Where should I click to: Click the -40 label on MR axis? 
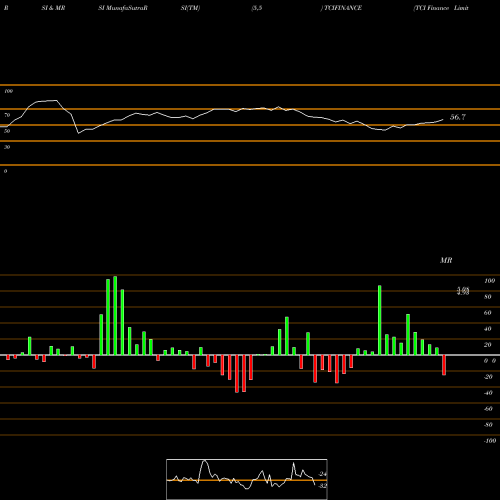(x=488, y=393)
